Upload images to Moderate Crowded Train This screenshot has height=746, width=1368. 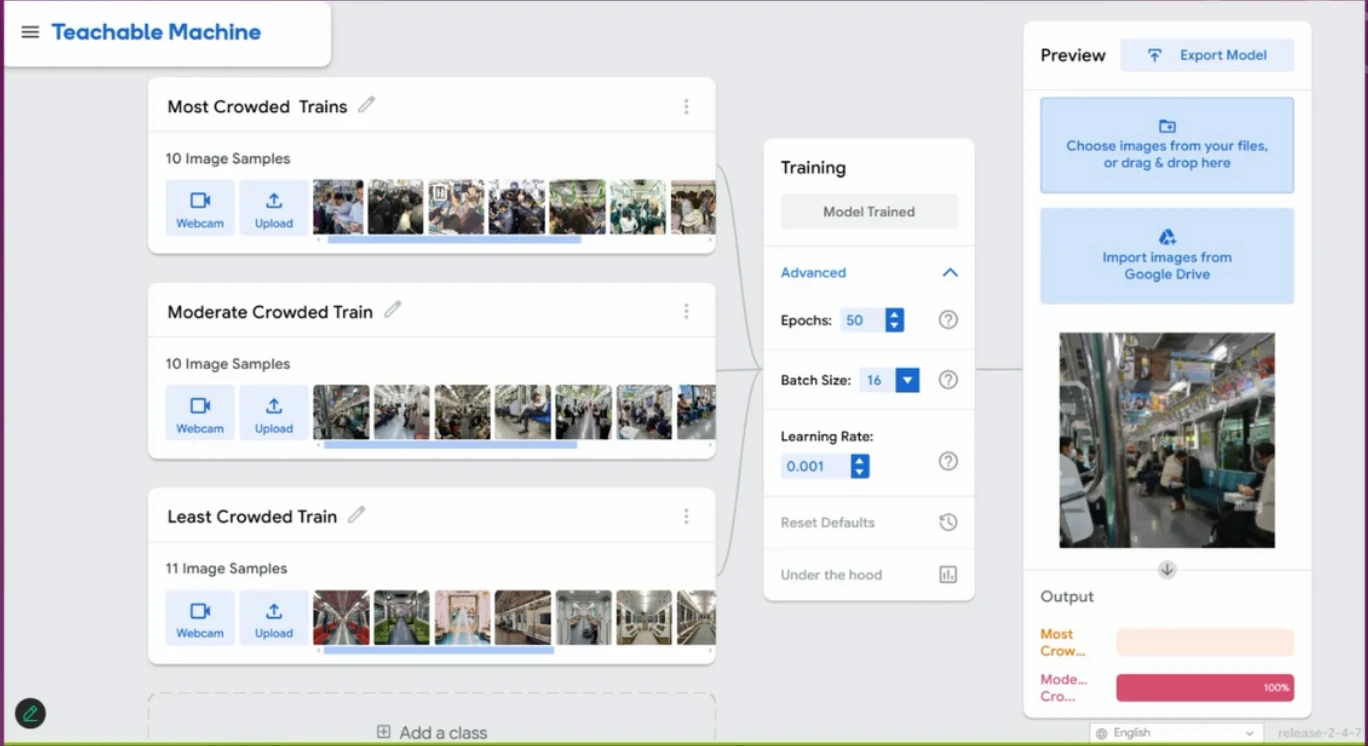(274, 413)
